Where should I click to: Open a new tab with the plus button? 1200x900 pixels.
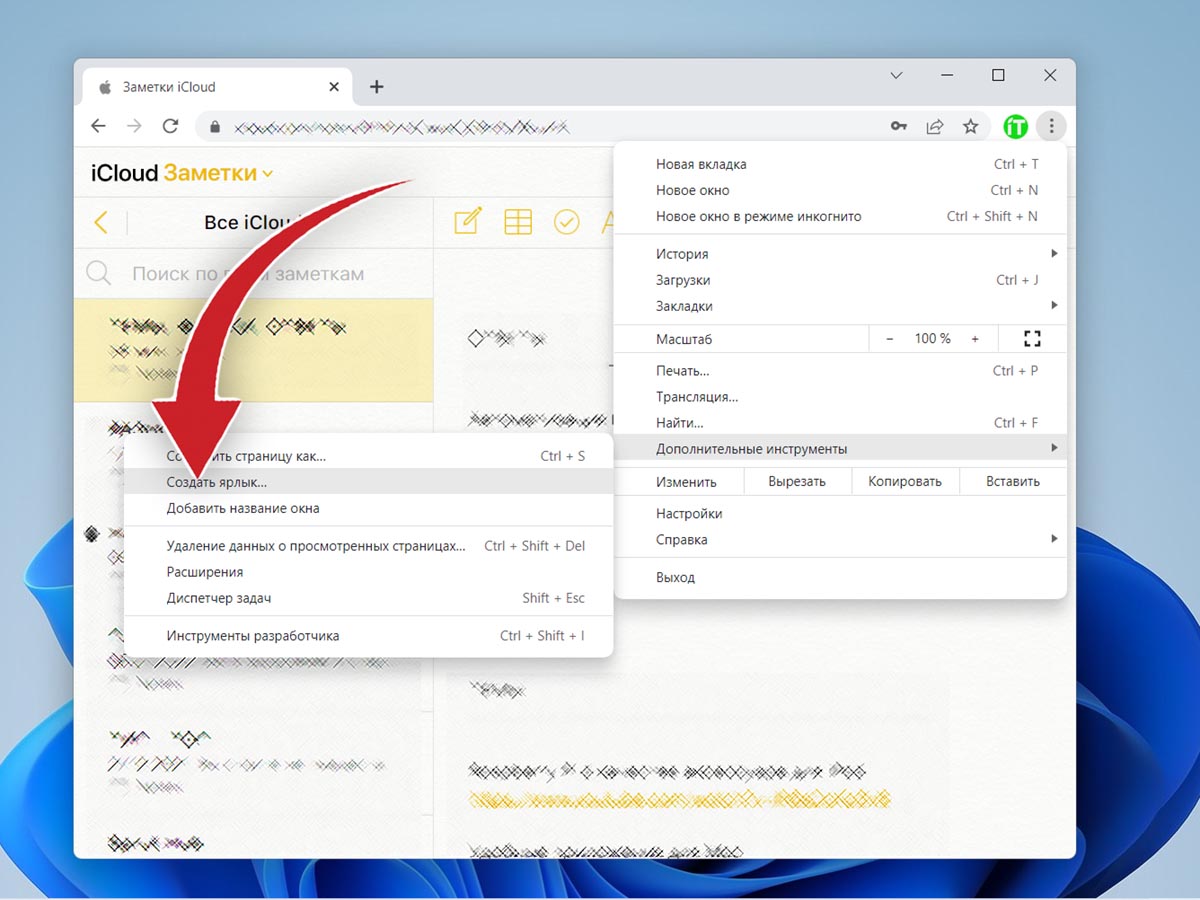[376, 87]
